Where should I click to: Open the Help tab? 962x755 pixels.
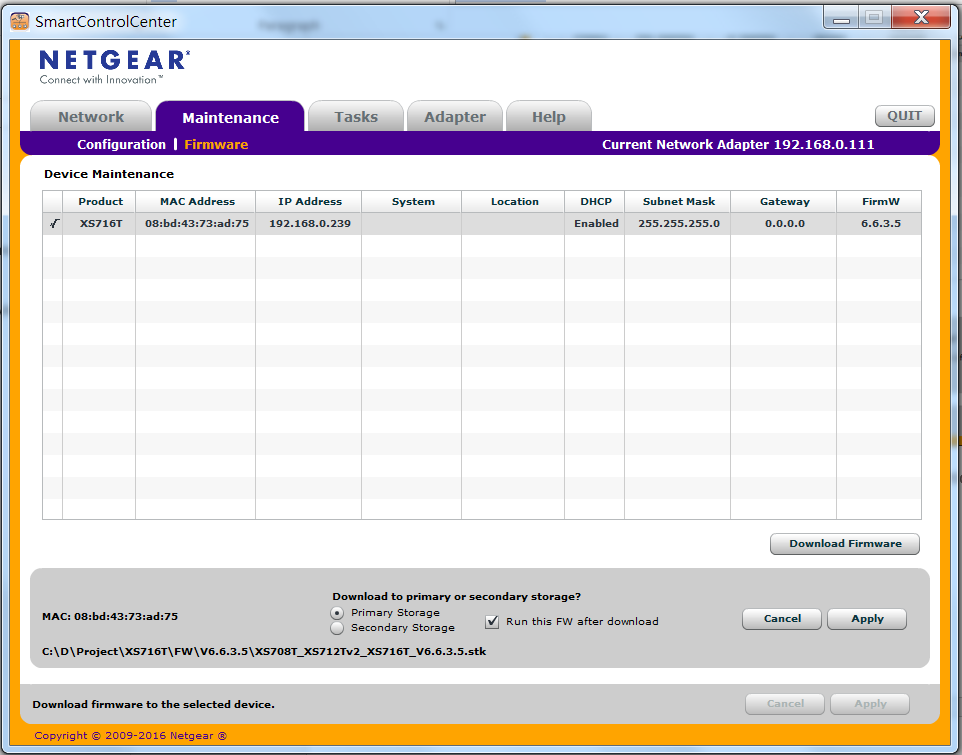[548, 117]
